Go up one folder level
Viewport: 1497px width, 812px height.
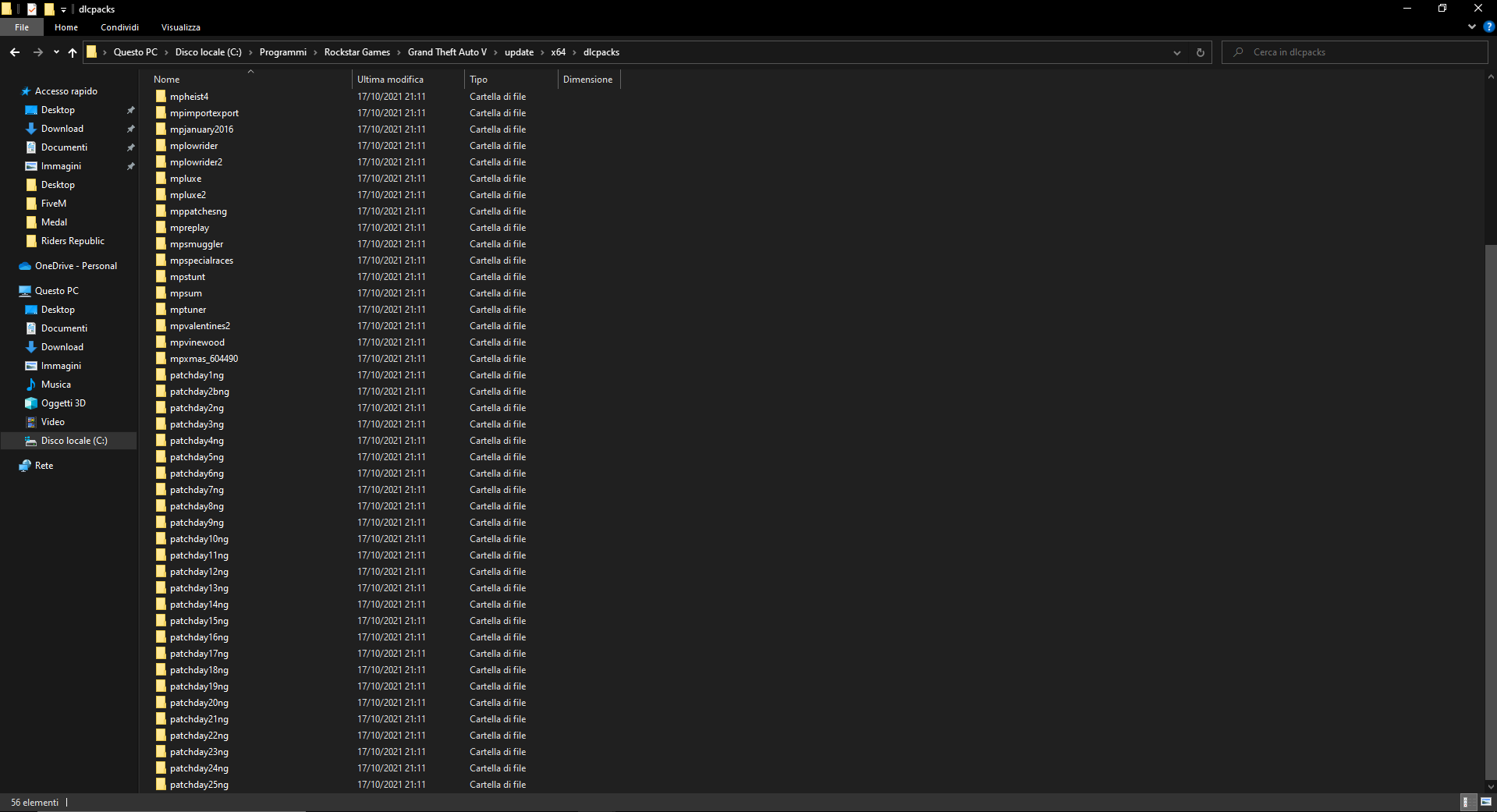[73, 52]
